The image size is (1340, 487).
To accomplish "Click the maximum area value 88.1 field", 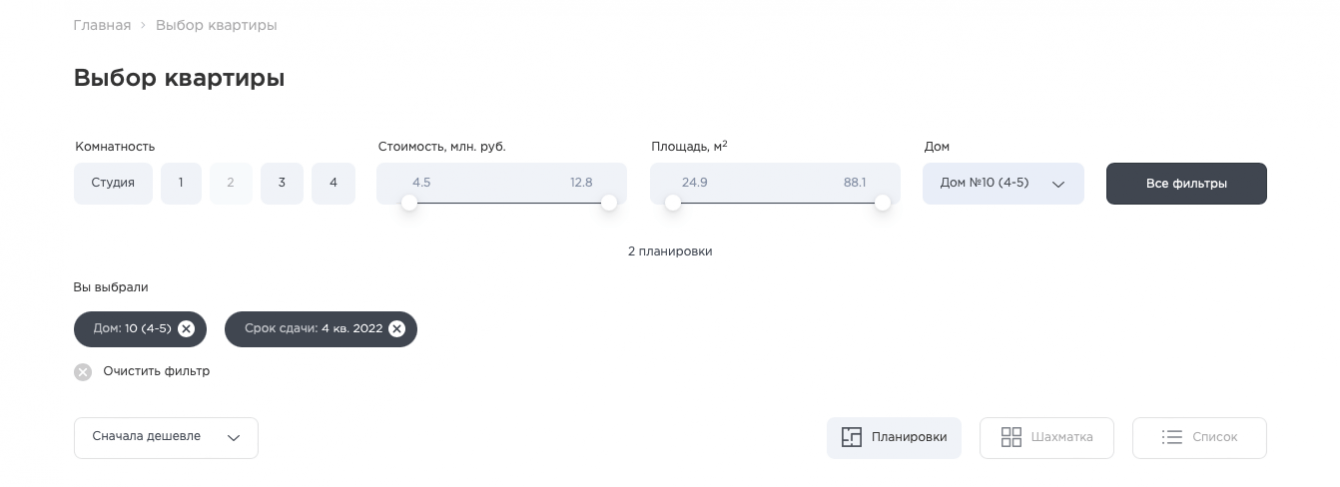I will [x=854, y=182].
